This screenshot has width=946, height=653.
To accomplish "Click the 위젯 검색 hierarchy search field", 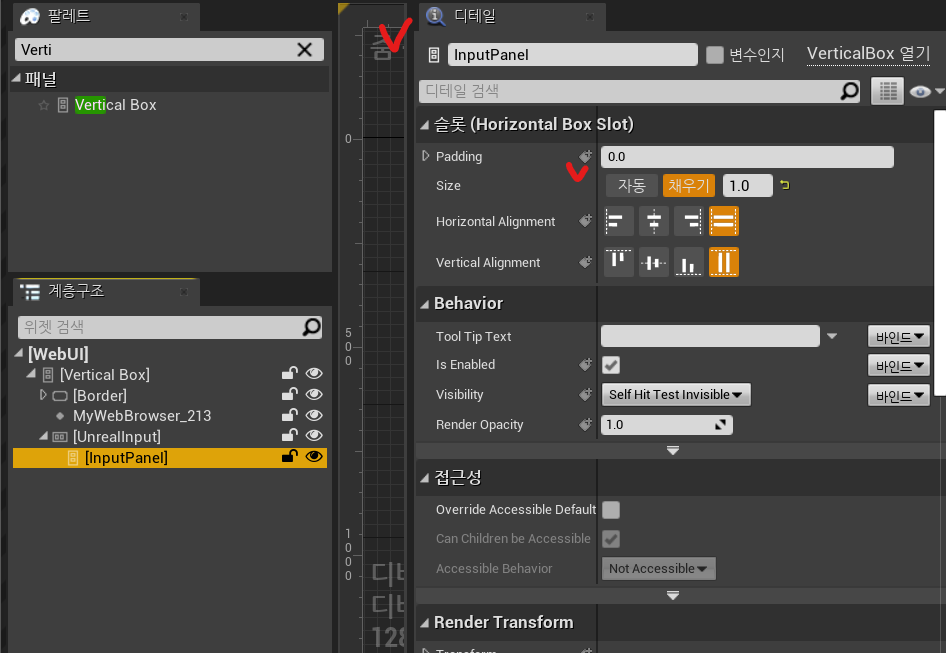I will 160,327.
